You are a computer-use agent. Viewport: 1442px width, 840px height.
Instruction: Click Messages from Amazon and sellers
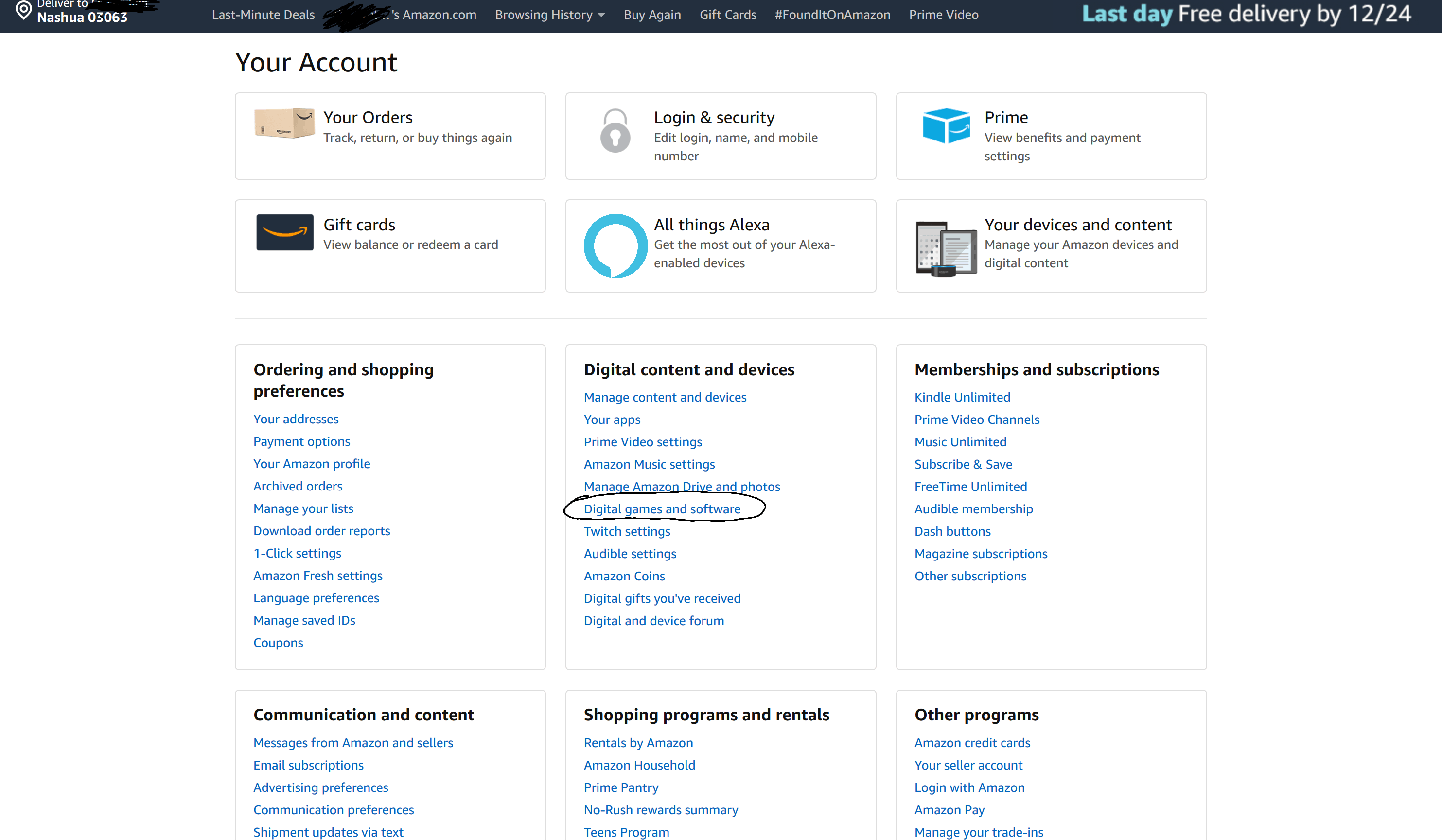click(x=353, y=743)
